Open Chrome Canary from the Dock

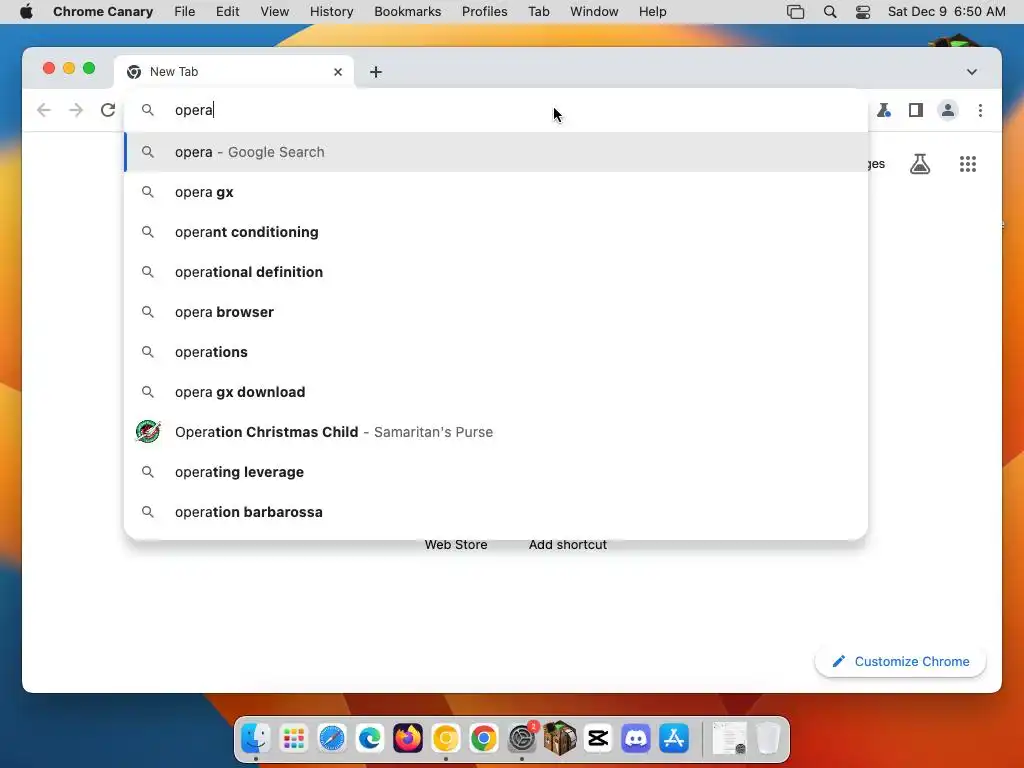[x=446, y=739]
